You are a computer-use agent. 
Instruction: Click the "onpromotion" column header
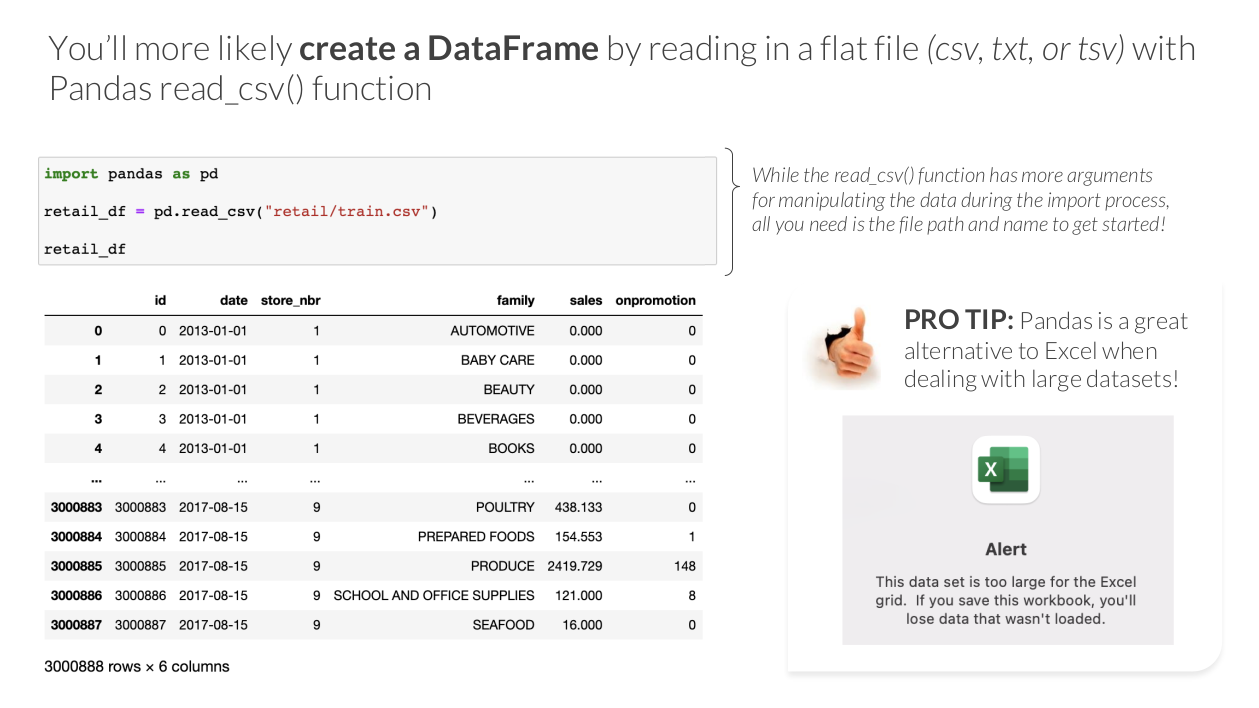[655, 300]
